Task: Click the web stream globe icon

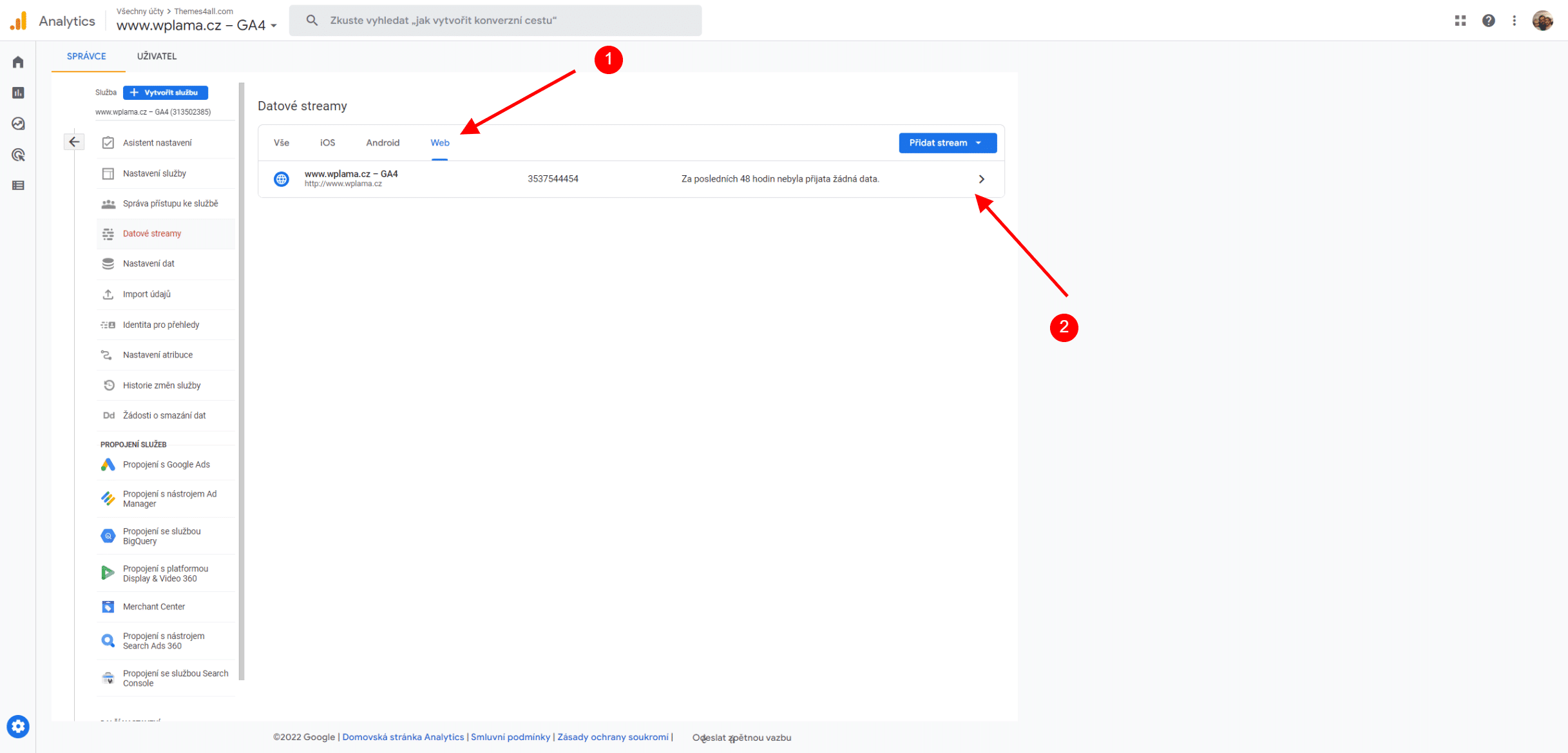Action: 282,179
